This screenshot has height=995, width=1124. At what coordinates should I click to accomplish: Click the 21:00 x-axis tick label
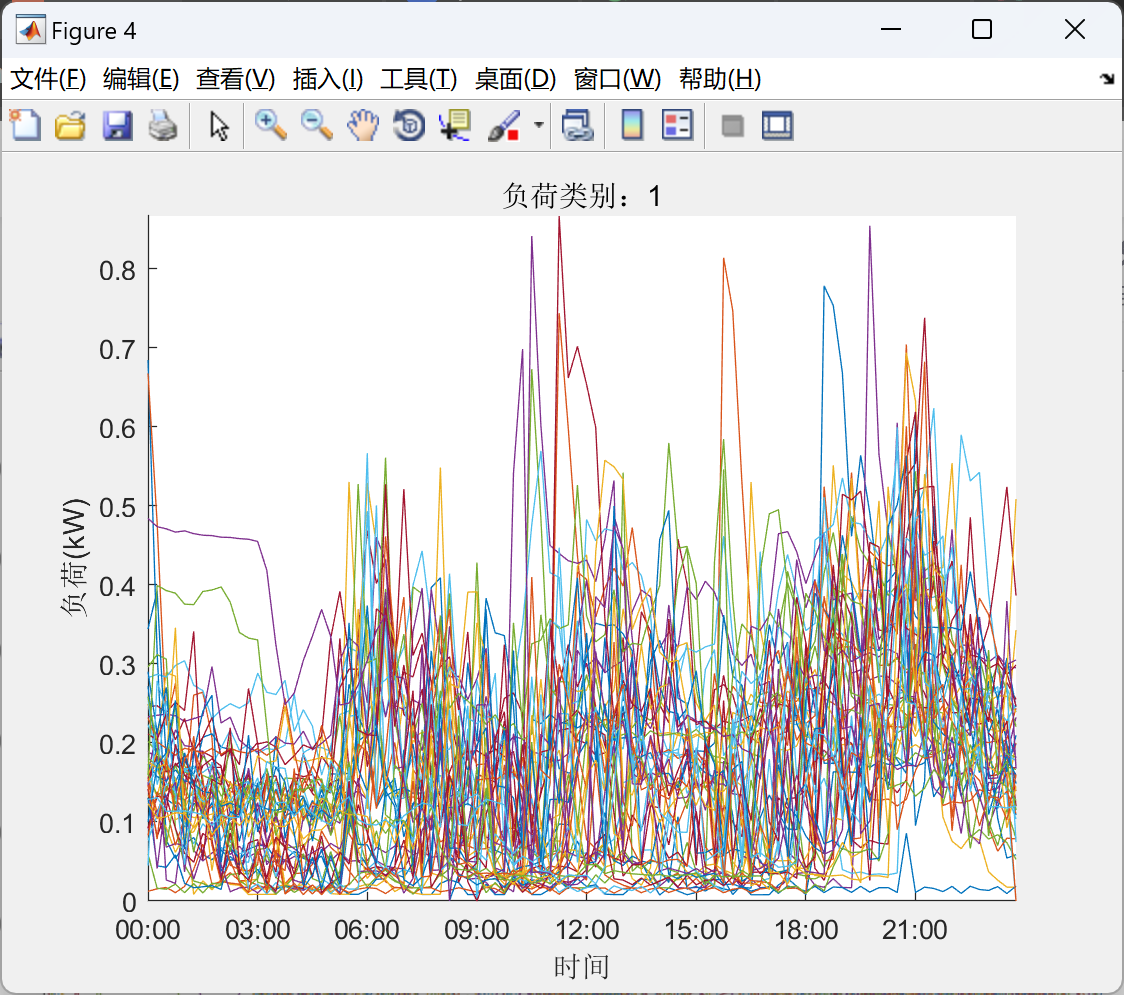coord(915,930)
